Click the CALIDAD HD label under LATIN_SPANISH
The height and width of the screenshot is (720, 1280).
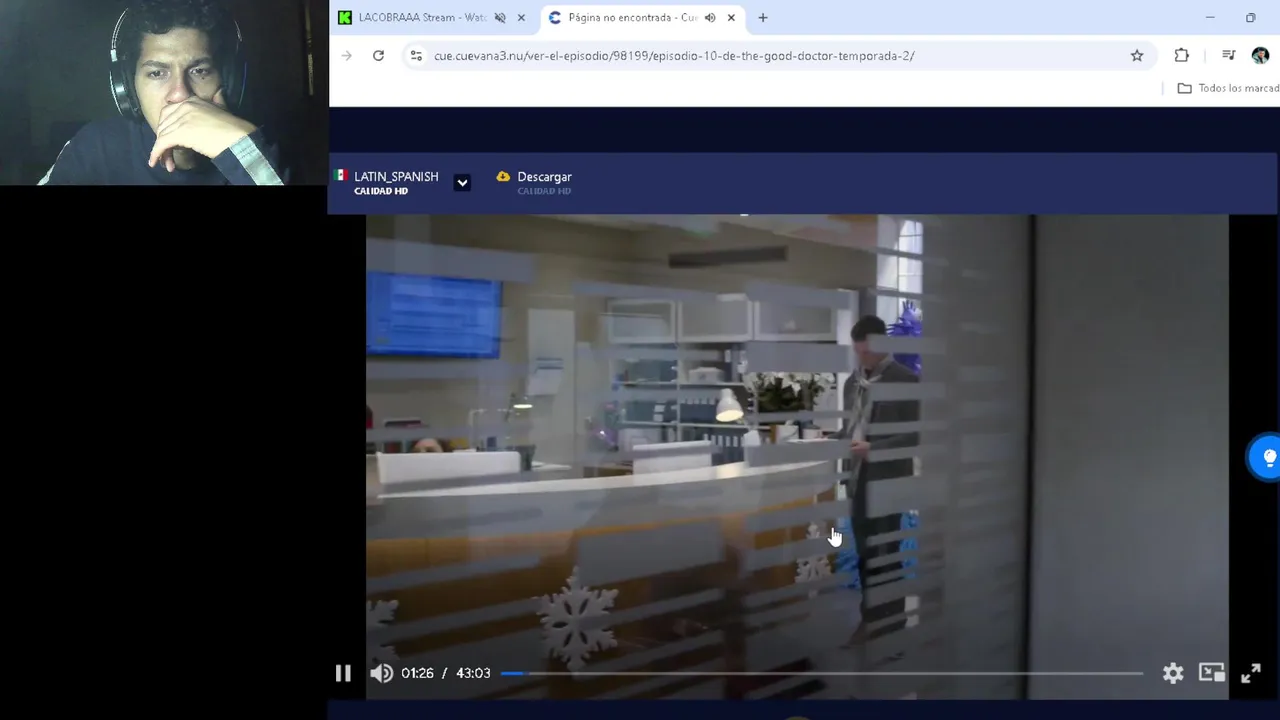[381, 191]
